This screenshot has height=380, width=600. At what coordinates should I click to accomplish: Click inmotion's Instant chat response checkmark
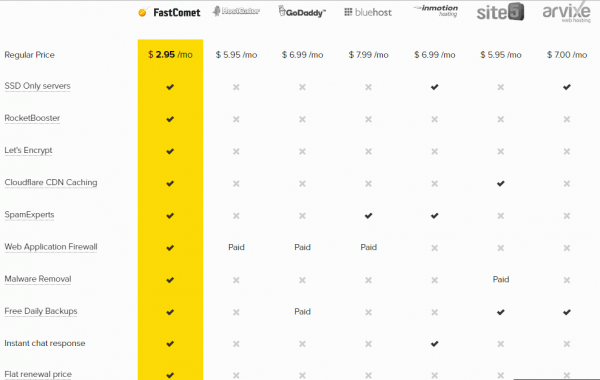pyautogui.click(x=434, y=344)
